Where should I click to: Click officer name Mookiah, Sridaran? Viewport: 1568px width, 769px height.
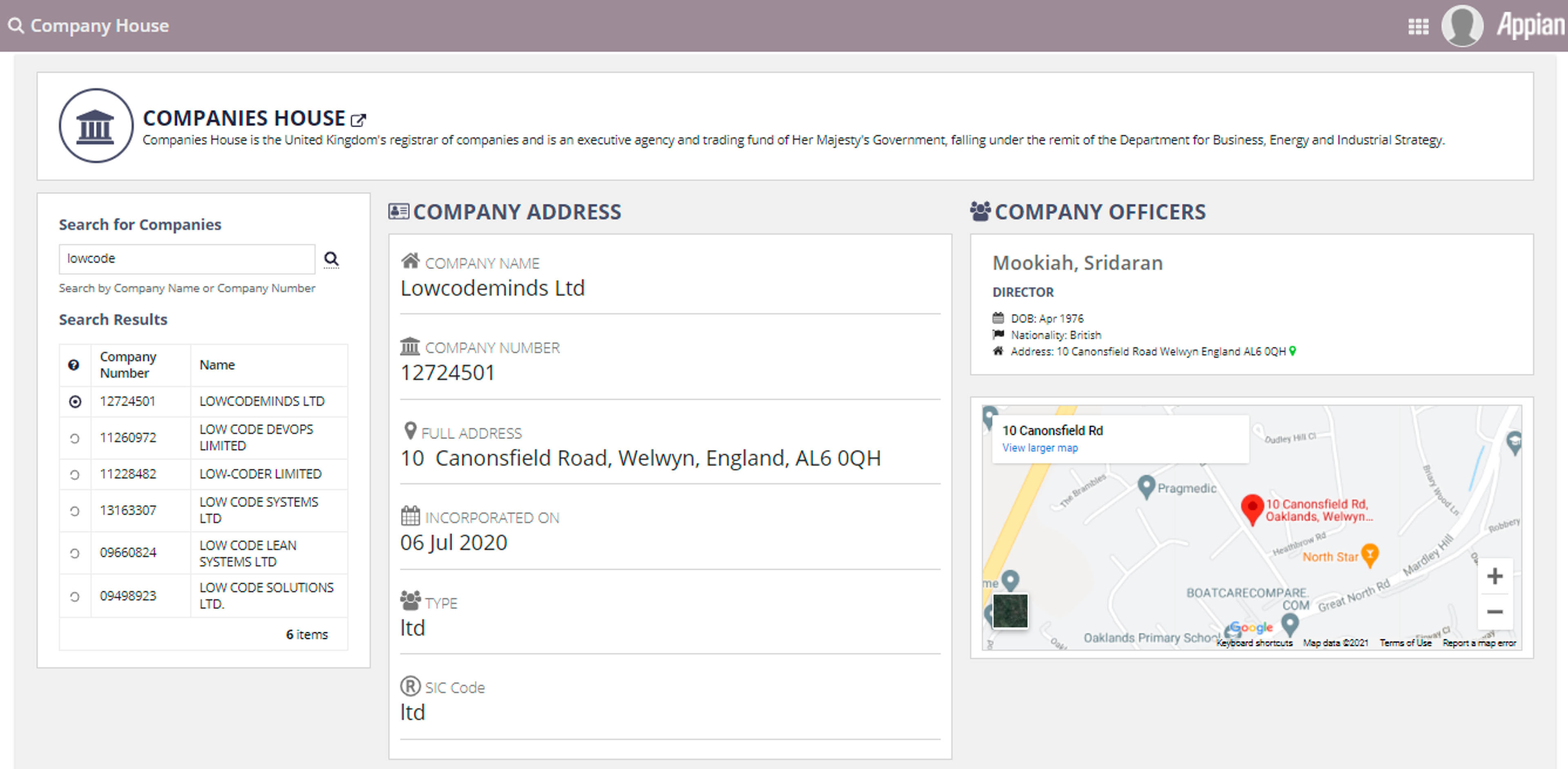[x=1078, y=263]
